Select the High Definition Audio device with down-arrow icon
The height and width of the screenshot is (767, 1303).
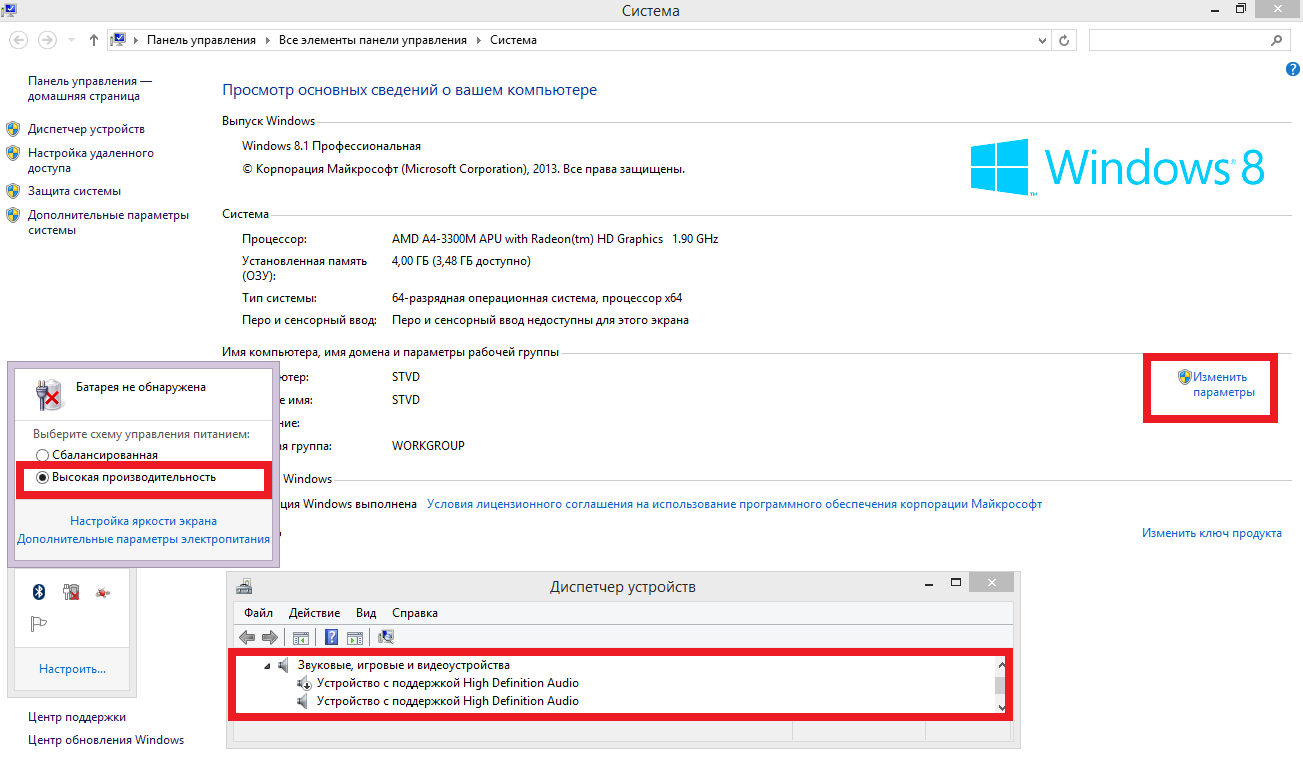(x=448, y=683)
